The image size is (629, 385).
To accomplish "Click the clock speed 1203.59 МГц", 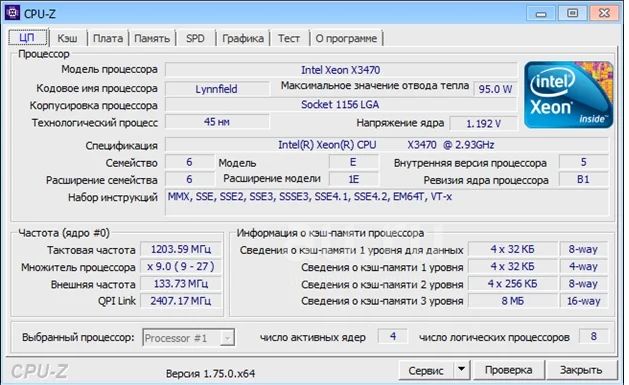I will pyautogui.click(x=181, y=249).
